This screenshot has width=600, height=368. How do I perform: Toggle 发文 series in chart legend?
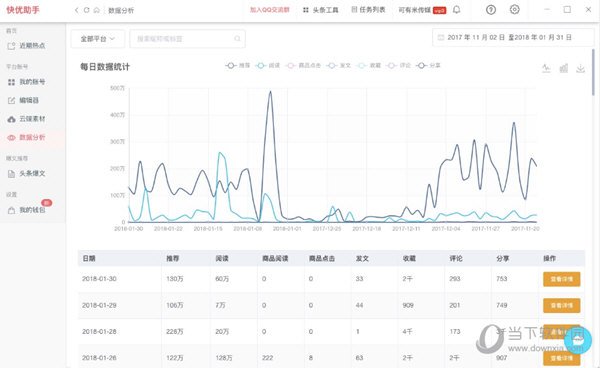[339, 66]
